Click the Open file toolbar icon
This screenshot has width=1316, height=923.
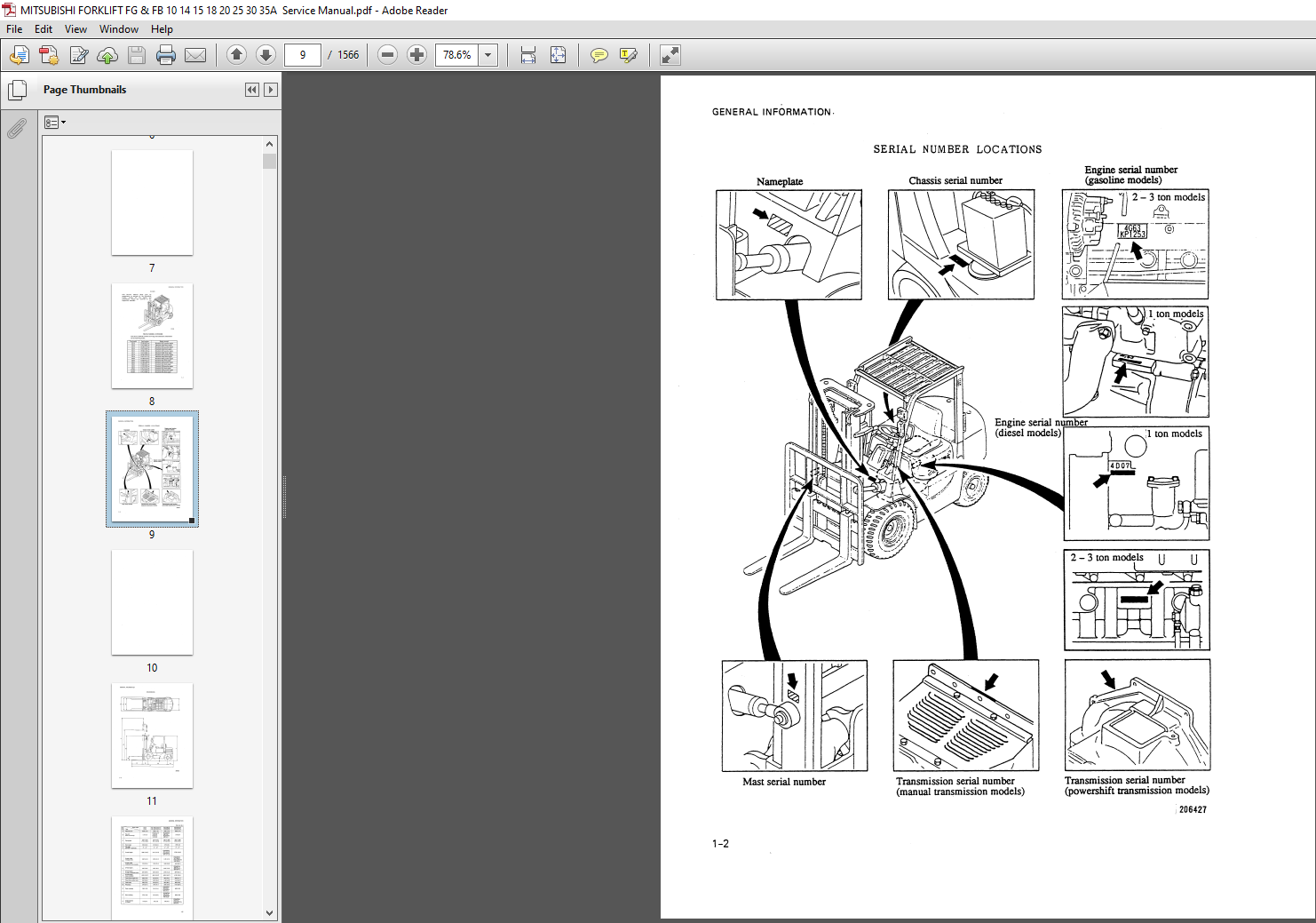[x=19, y=55]
